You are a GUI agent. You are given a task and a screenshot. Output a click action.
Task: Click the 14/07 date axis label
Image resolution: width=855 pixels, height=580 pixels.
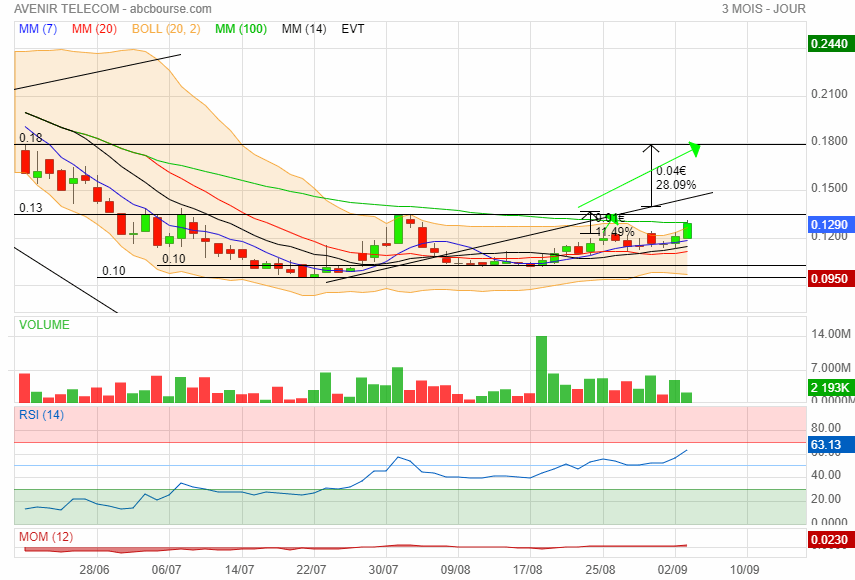click(239, 570)
